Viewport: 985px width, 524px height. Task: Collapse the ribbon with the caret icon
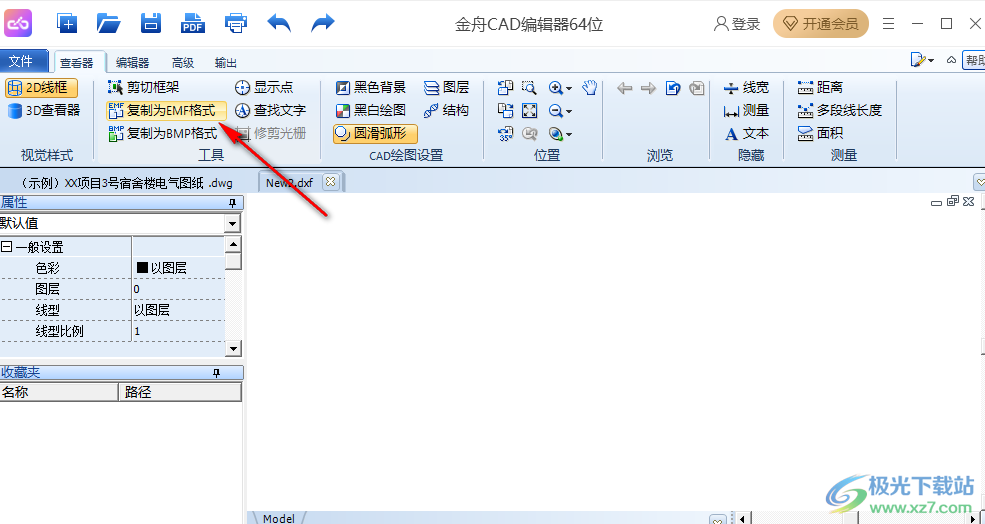[x=951, y=60]
